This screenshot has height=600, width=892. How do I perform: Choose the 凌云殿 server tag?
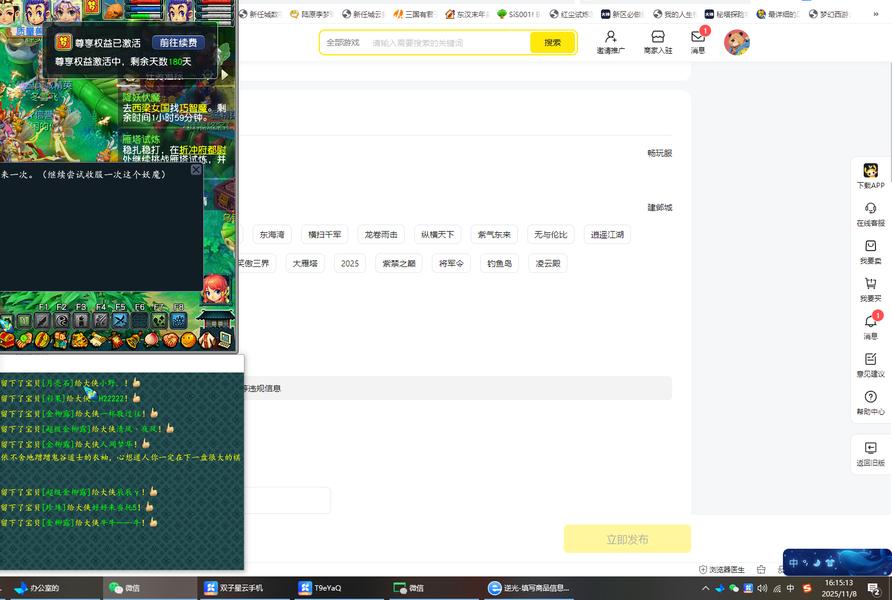(548, 263)
